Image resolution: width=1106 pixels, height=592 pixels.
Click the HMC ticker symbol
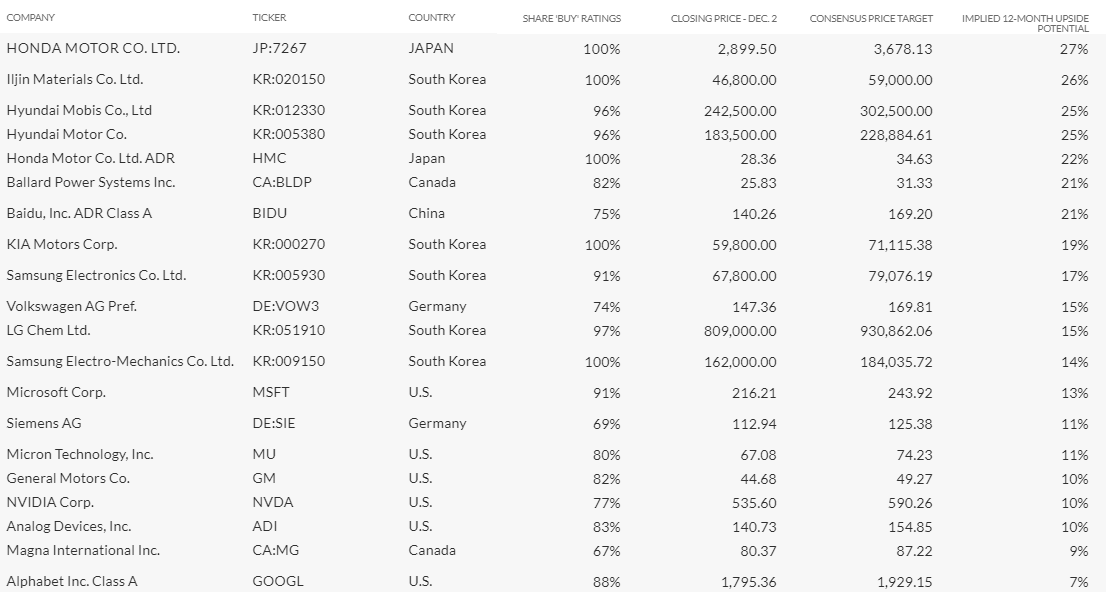coord(269,158)
